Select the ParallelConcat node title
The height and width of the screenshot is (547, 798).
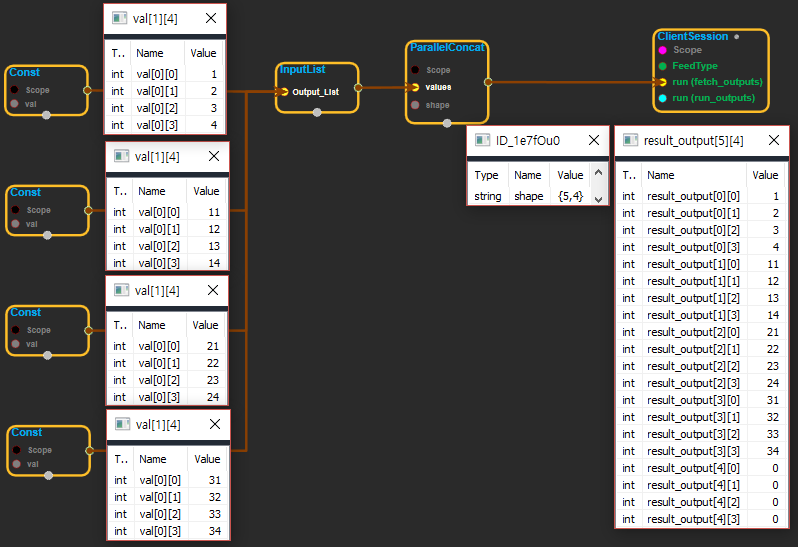click(x=447, y=47)
